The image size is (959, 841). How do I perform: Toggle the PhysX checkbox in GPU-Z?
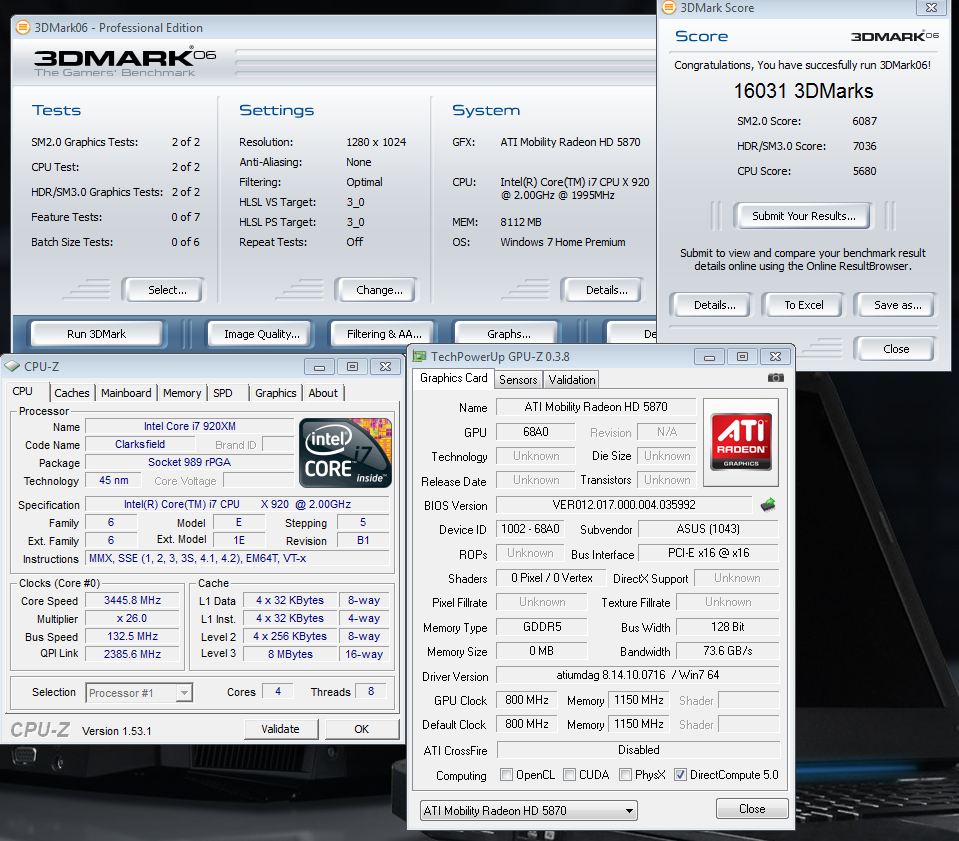(625, 775)
